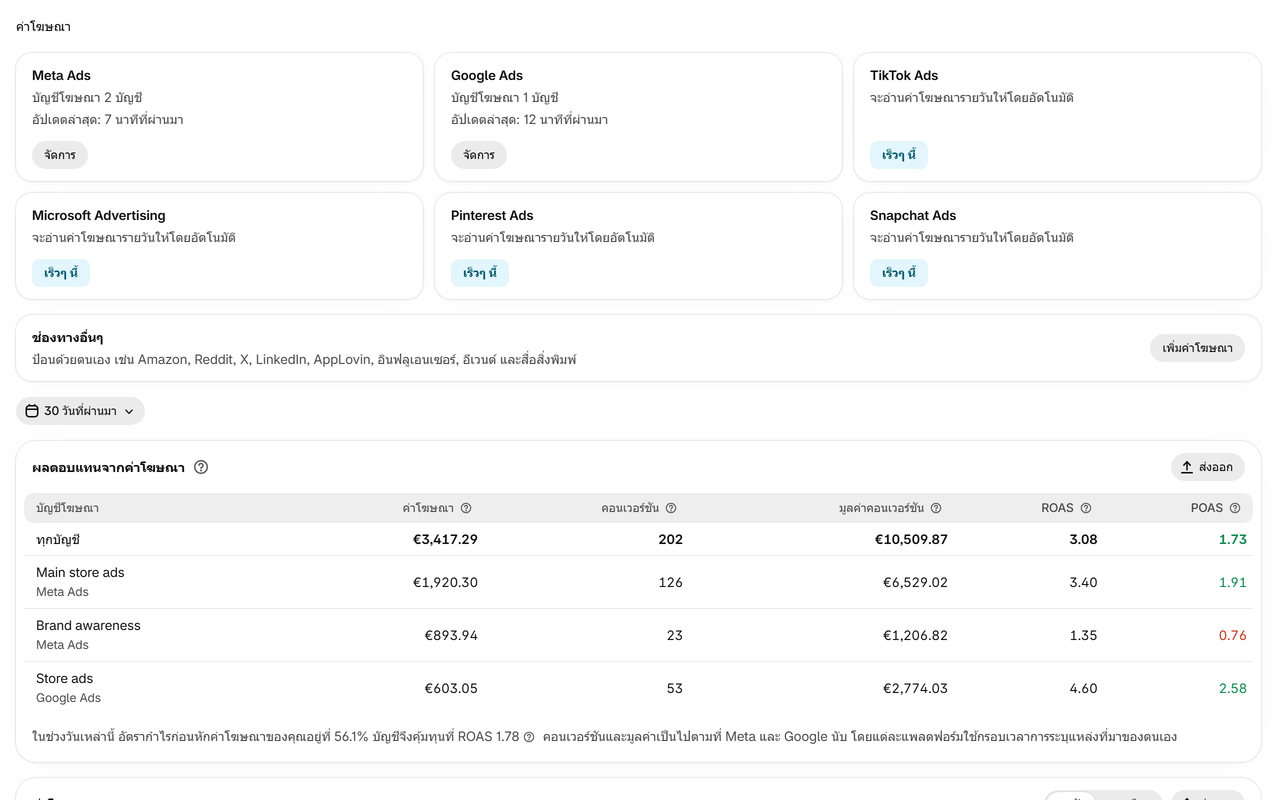Select the Brand awareness row name

[x=88, y=626]
